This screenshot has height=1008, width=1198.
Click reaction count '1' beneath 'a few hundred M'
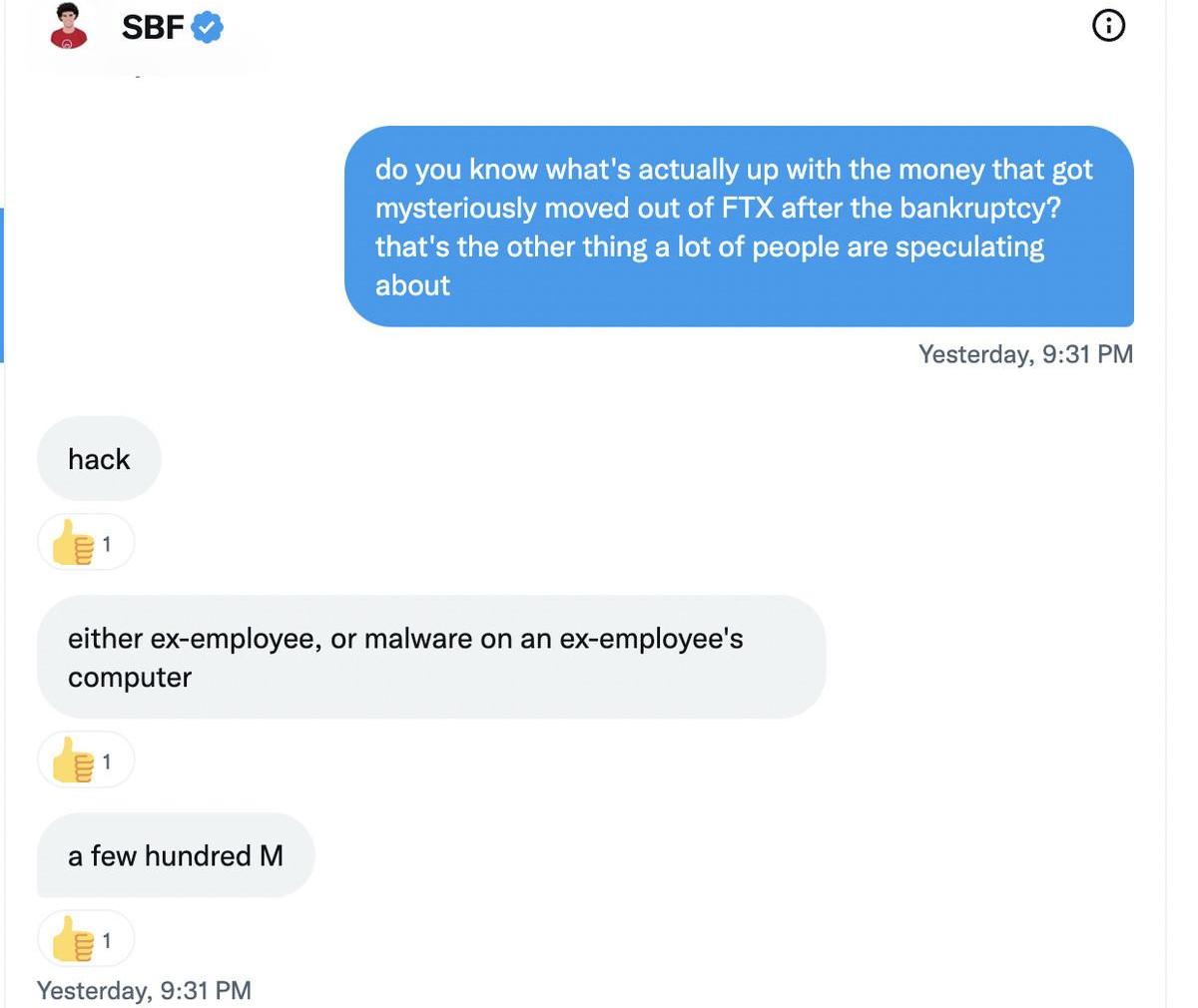(x=107, y=939)
